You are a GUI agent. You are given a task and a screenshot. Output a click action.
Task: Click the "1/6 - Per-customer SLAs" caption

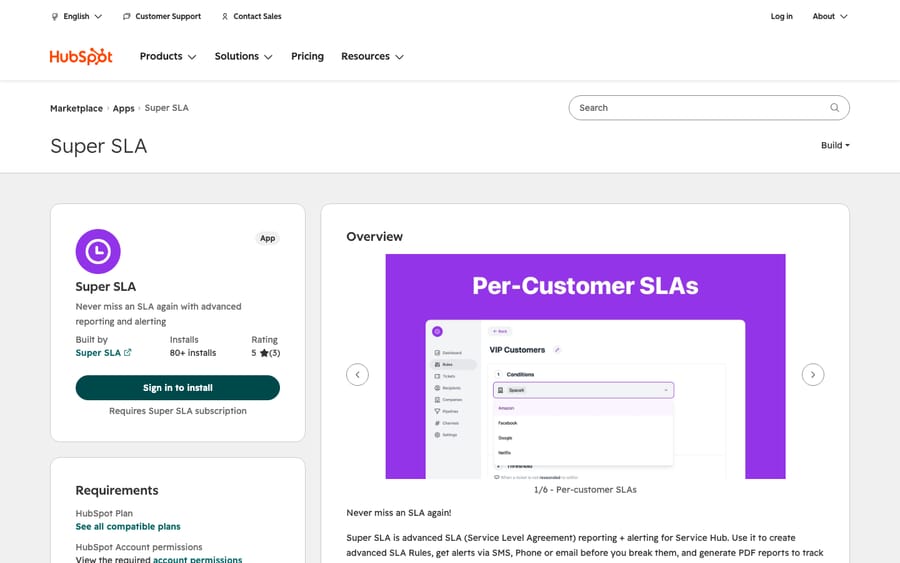point(585,490)
